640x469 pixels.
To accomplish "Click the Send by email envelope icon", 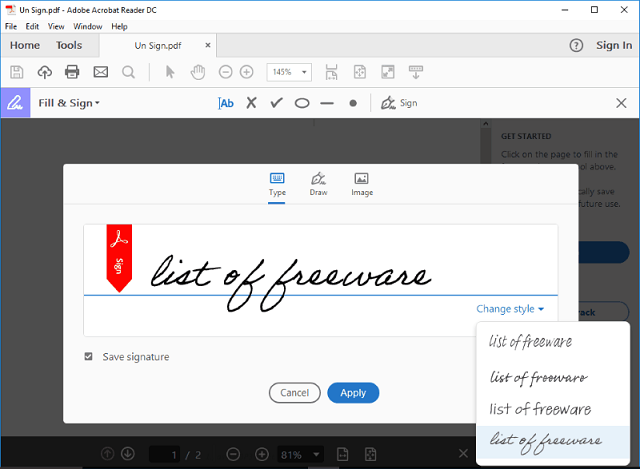I will pos(100,72).
